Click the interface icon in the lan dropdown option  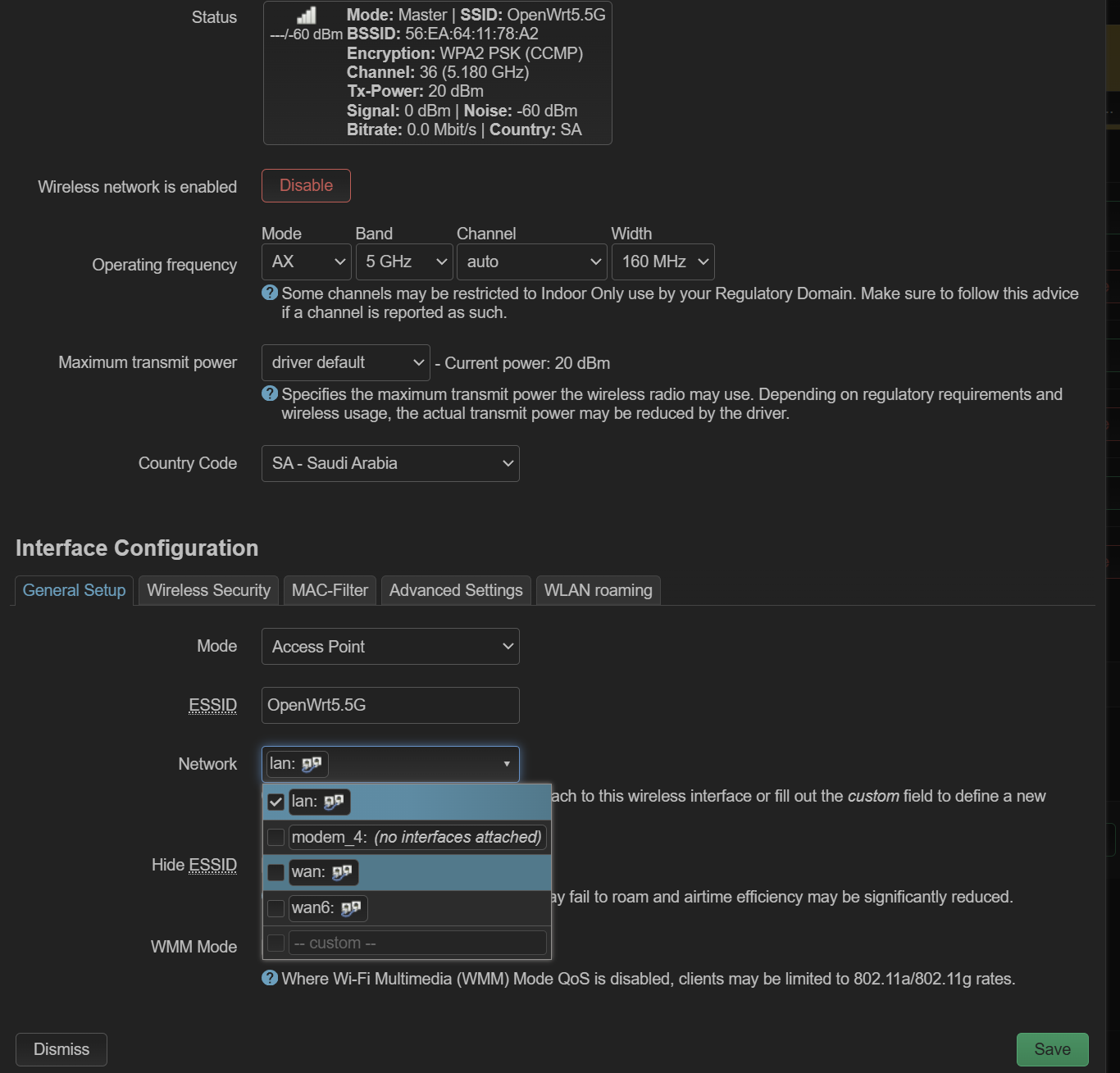[x=334, y=802]
